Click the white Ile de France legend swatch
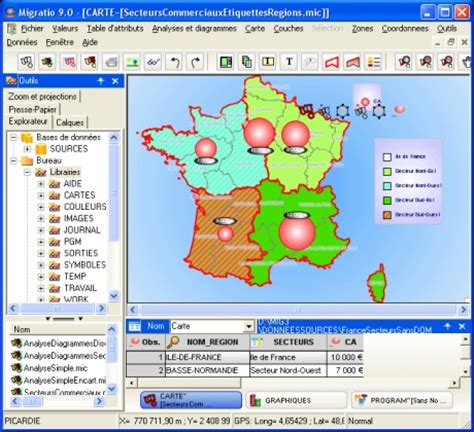474x432 pixels. (387, 157)
